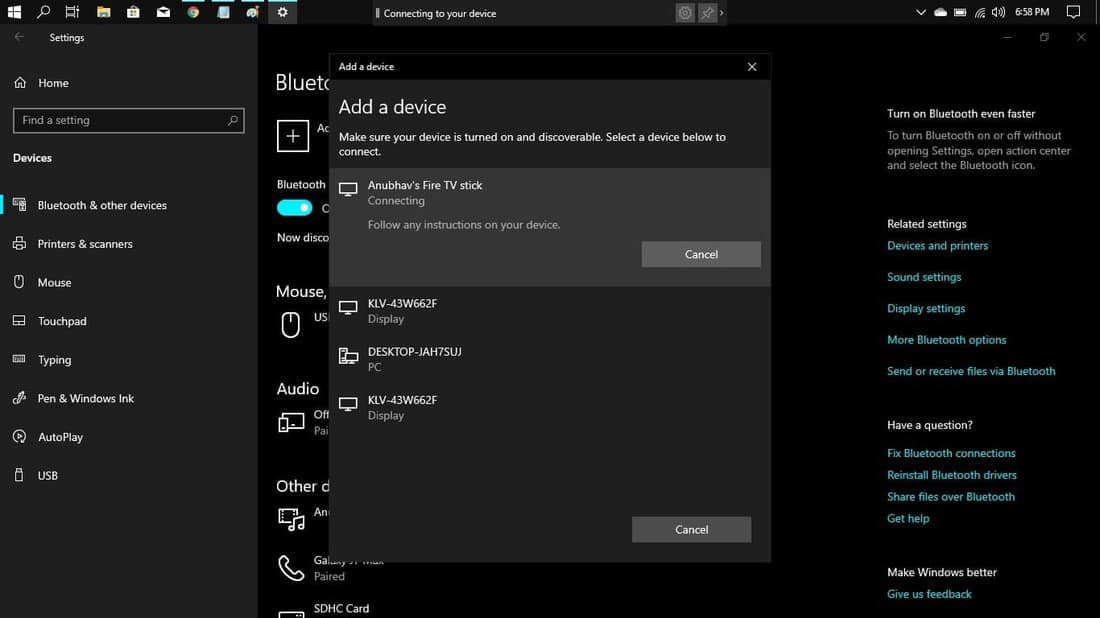Open Mail app from the taskbar
Viewport: 1100px width, 618px height.
[163, 12]
